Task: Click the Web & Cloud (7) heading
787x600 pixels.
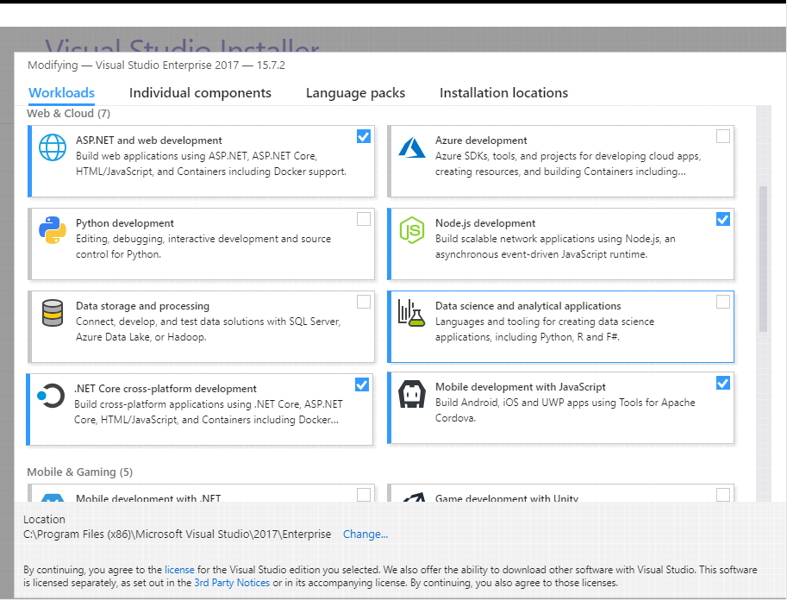Action: point(68,113)
